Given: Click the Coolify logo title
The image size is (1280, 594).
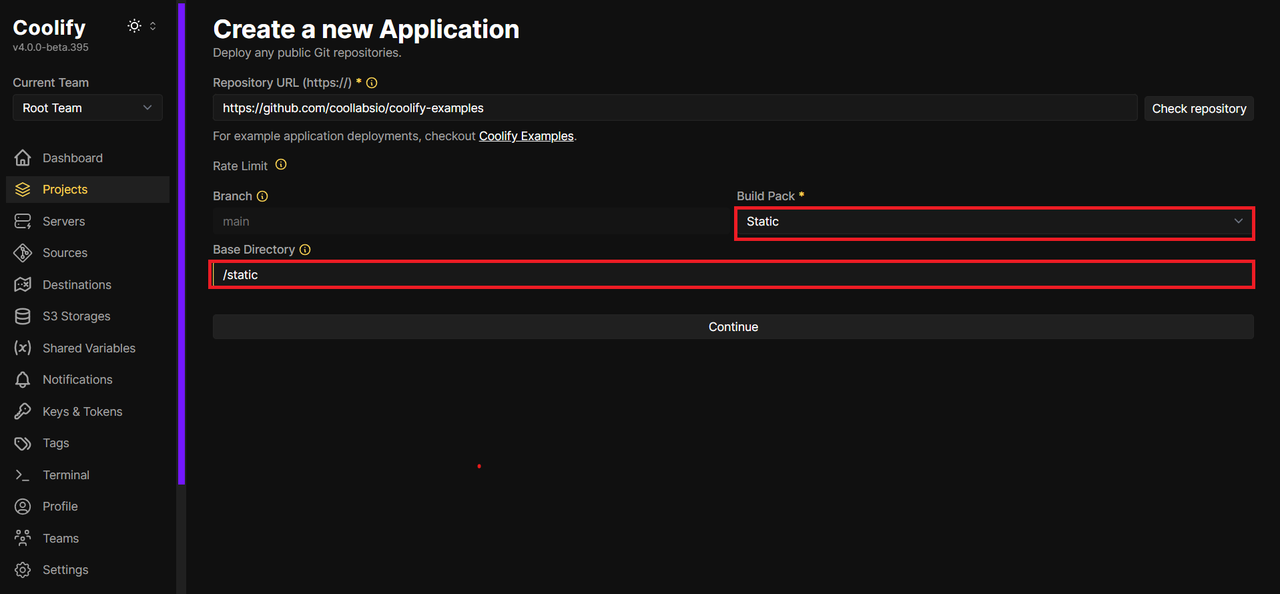Looking at the screenshot, I should 49,27.
